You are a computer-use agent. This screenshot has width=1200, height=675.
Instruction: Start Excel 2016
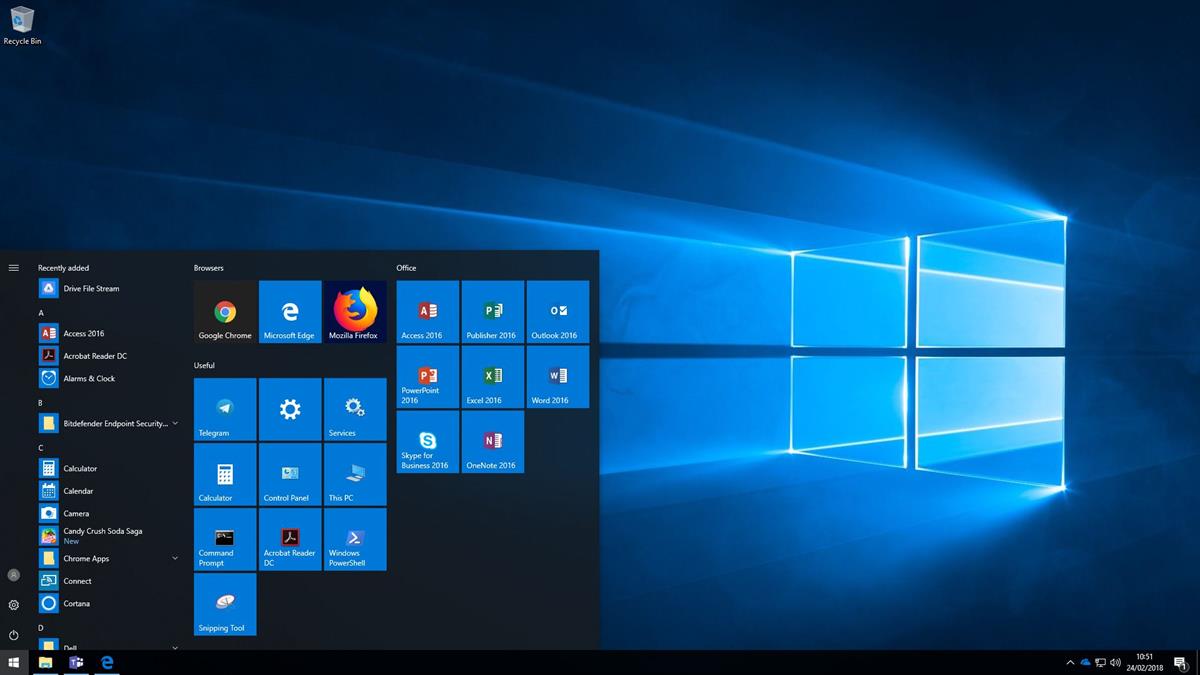pyautogui.click(x=491, y=377)
